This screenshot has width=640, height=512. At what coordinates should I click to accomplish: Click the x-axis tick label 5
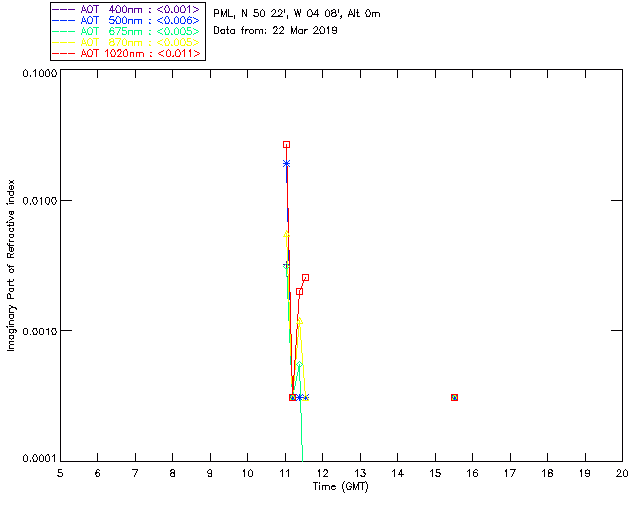tap(60, 473)
